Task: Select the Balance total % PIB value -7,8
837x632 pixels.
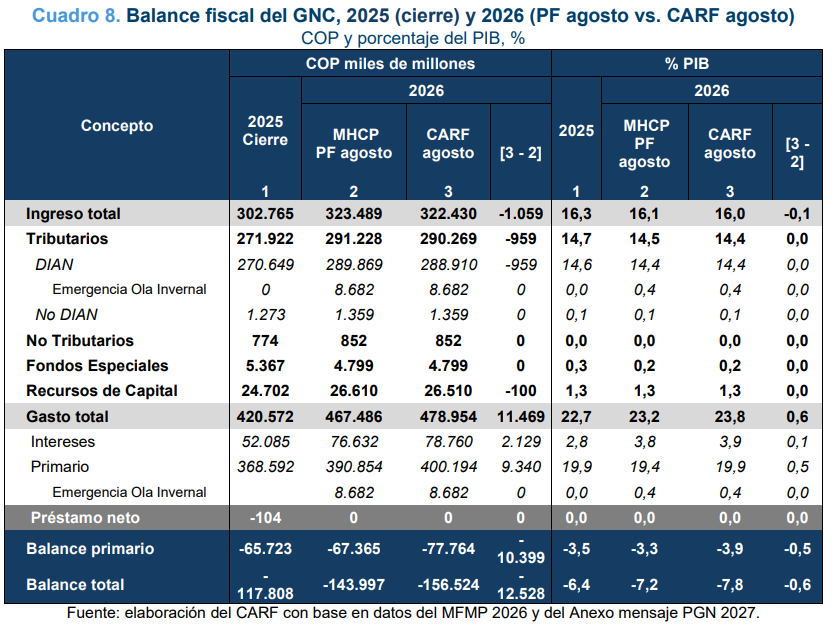Action: pyautogui.click(x=730, y=584)
